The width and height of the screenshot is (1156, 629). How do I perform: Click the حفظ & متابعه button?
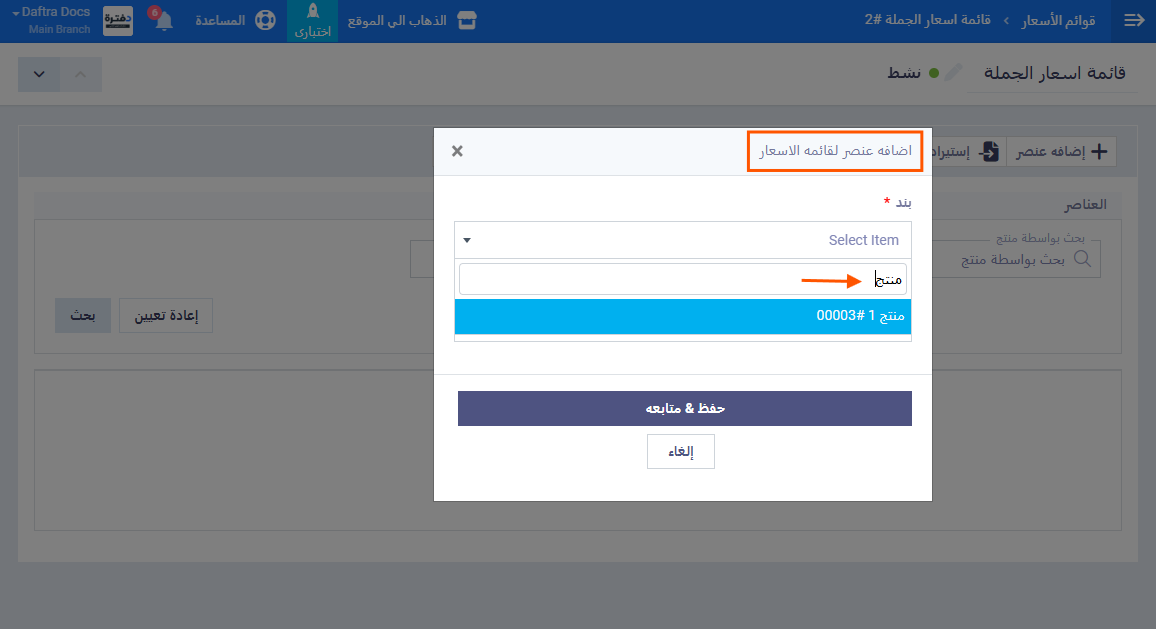point(684,408)
